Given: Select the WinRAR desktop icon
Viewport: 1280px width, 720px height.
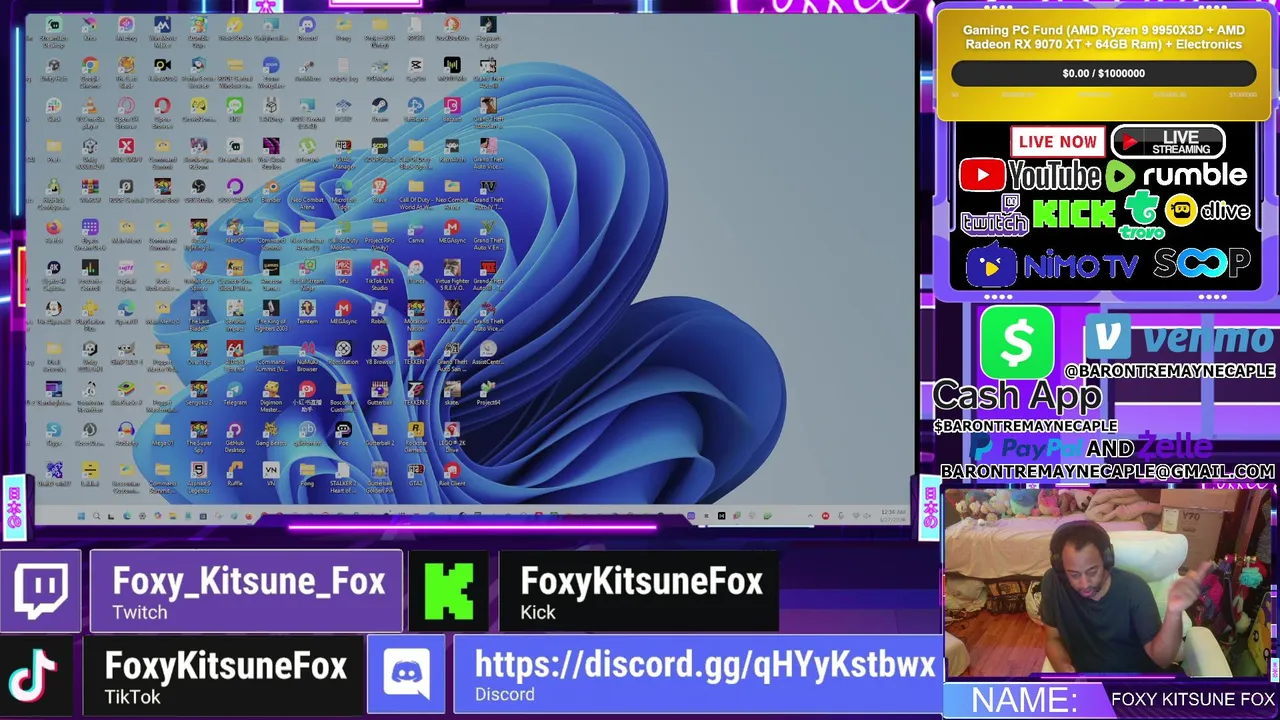Looking at the screenshot, I should [90, 186].
